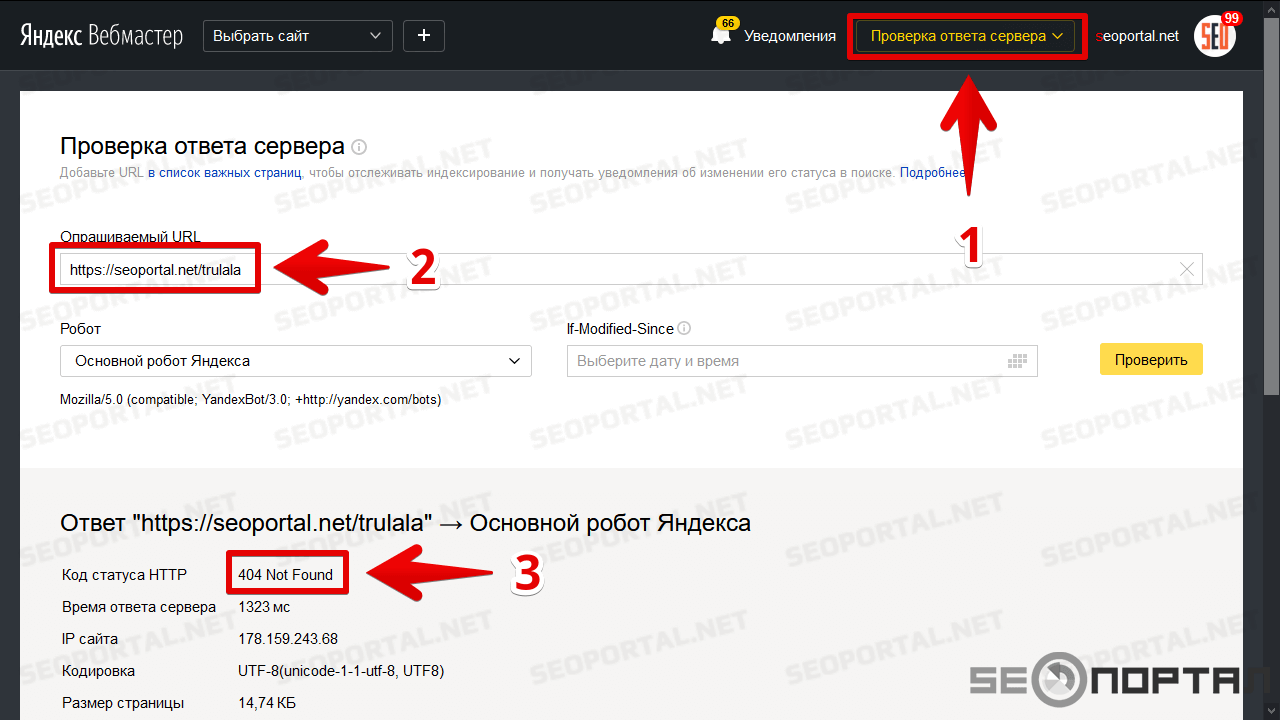
Task: Click the Яндекс Вебмастер logo
Action: (x=101, y=36)
